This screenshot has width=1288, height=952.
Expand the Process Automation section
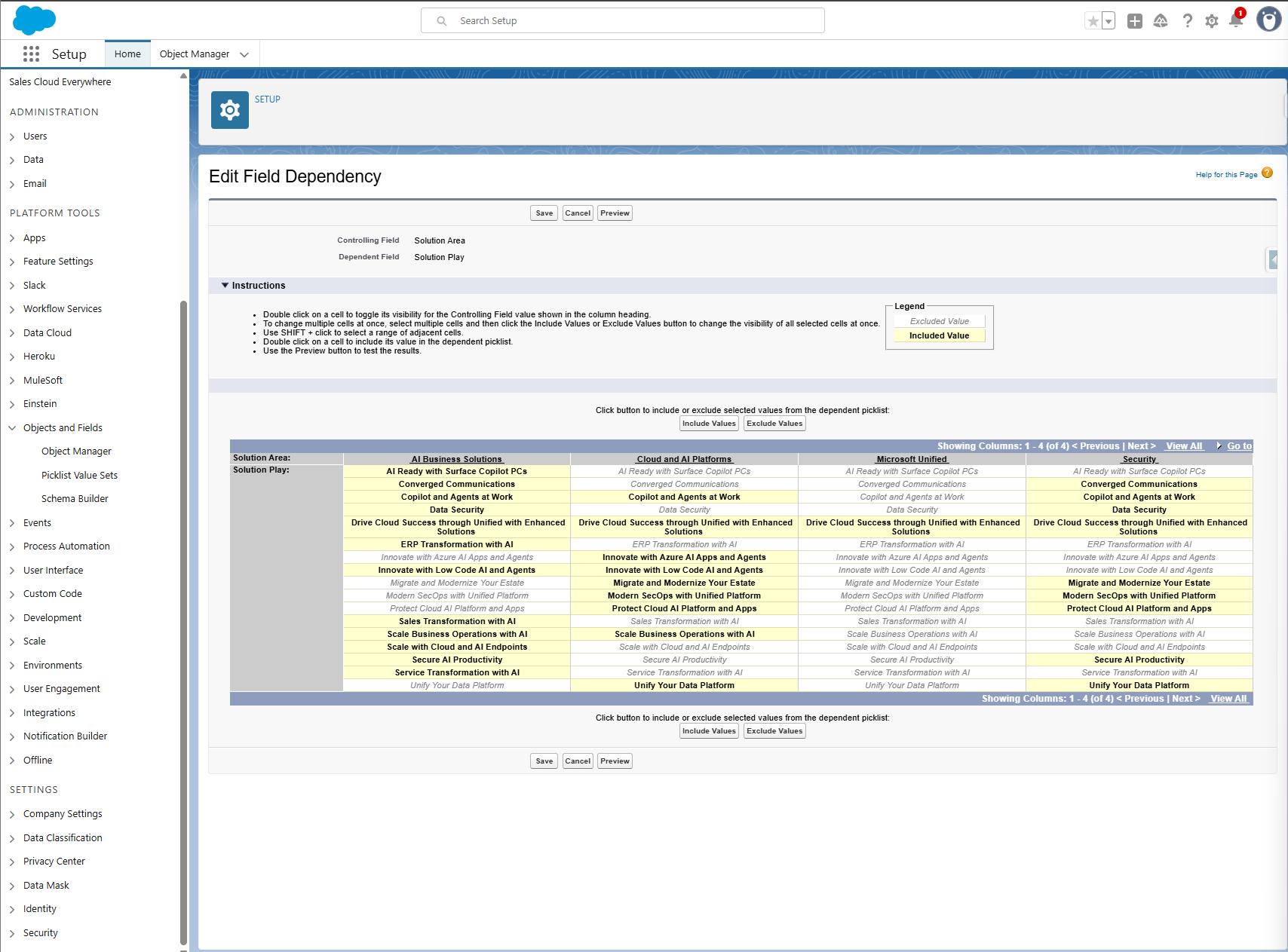point(12,546)
